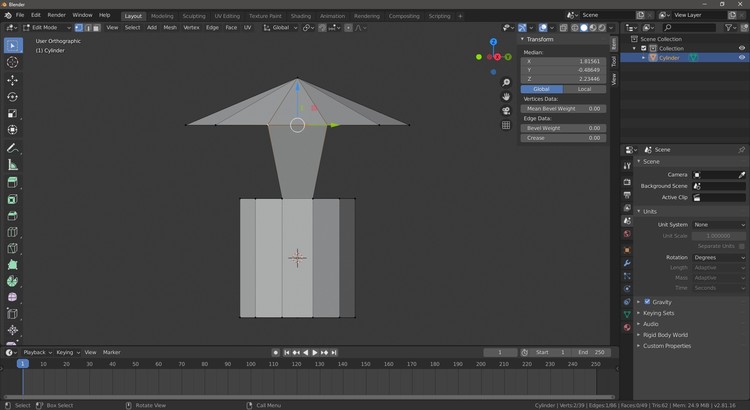Image resolution: width=750 pixels, height=410 pixels.
Task: Toggle camera view in viewport gizmo
Action: click(x=507, y=110)
